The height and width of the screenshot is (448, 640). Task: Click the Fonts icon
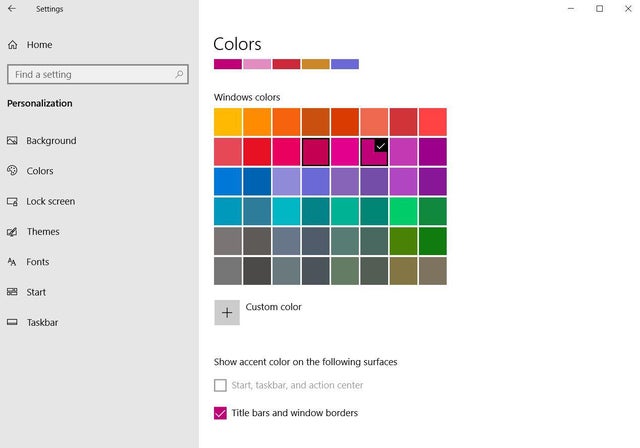pos(12,262)
